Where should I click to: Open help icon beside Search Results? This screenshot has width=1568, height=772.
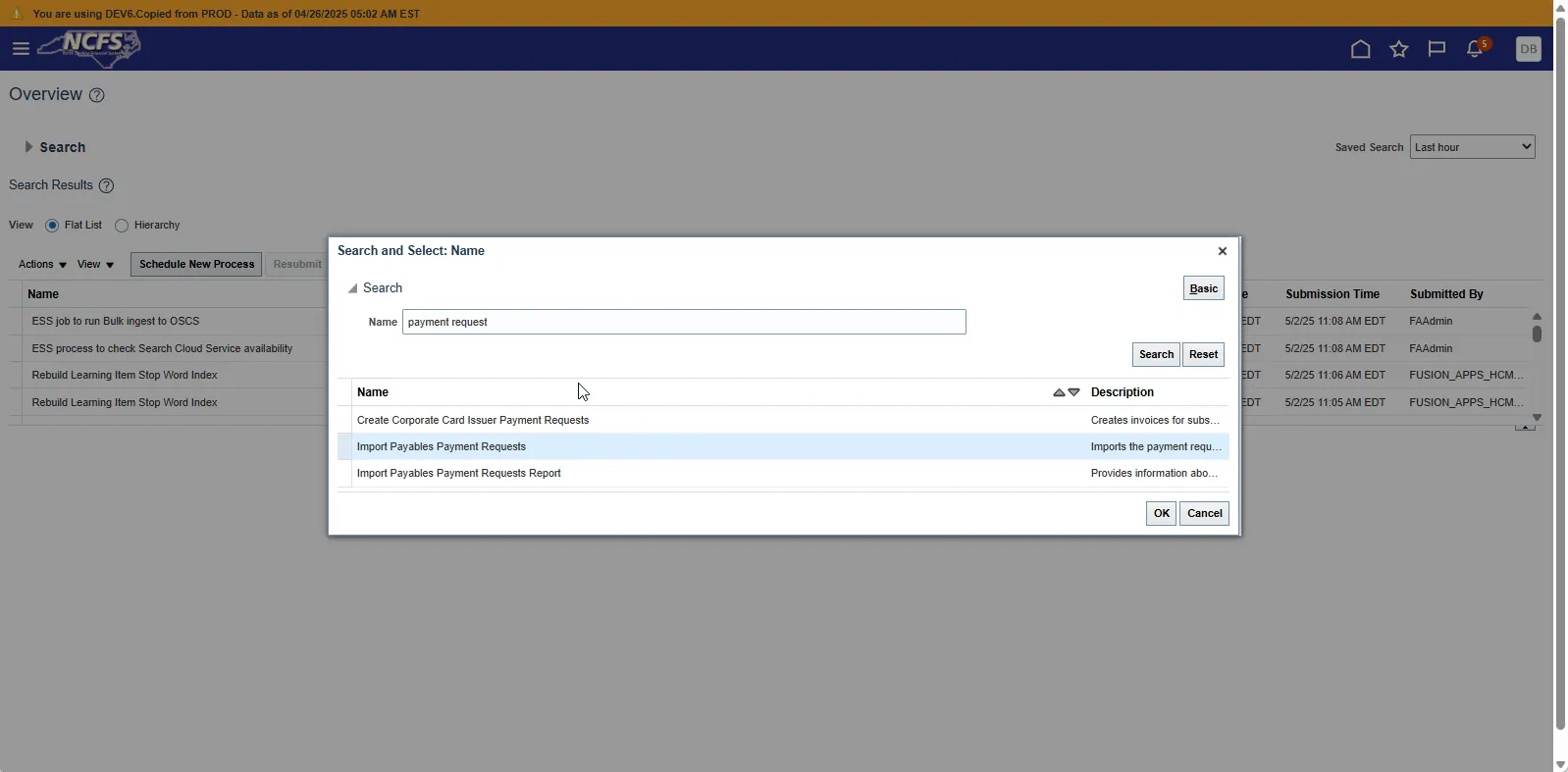click(x=107, y=185)
